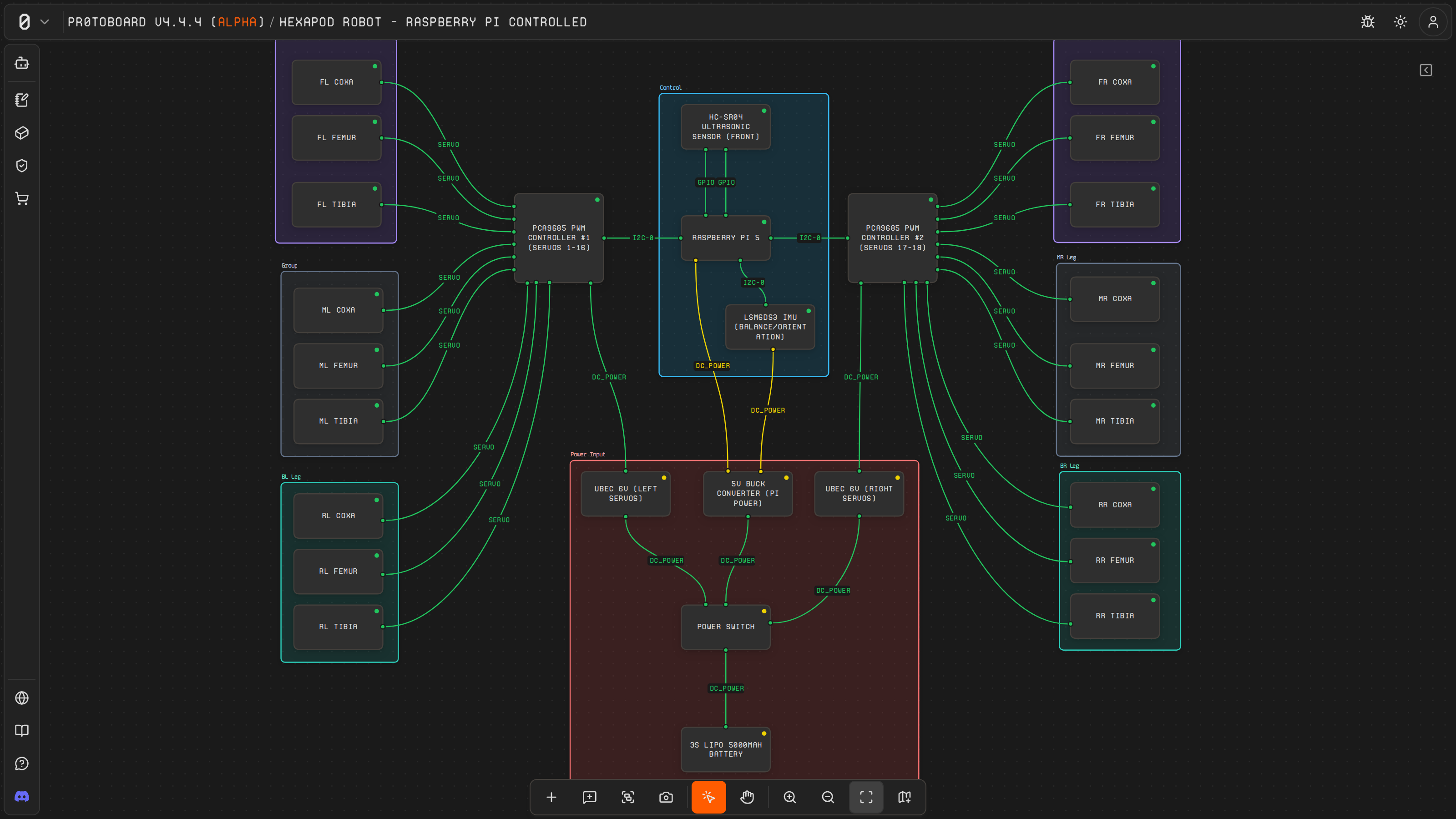
Task: Click the Hexapod Robot project title
Action: [433, 22]
